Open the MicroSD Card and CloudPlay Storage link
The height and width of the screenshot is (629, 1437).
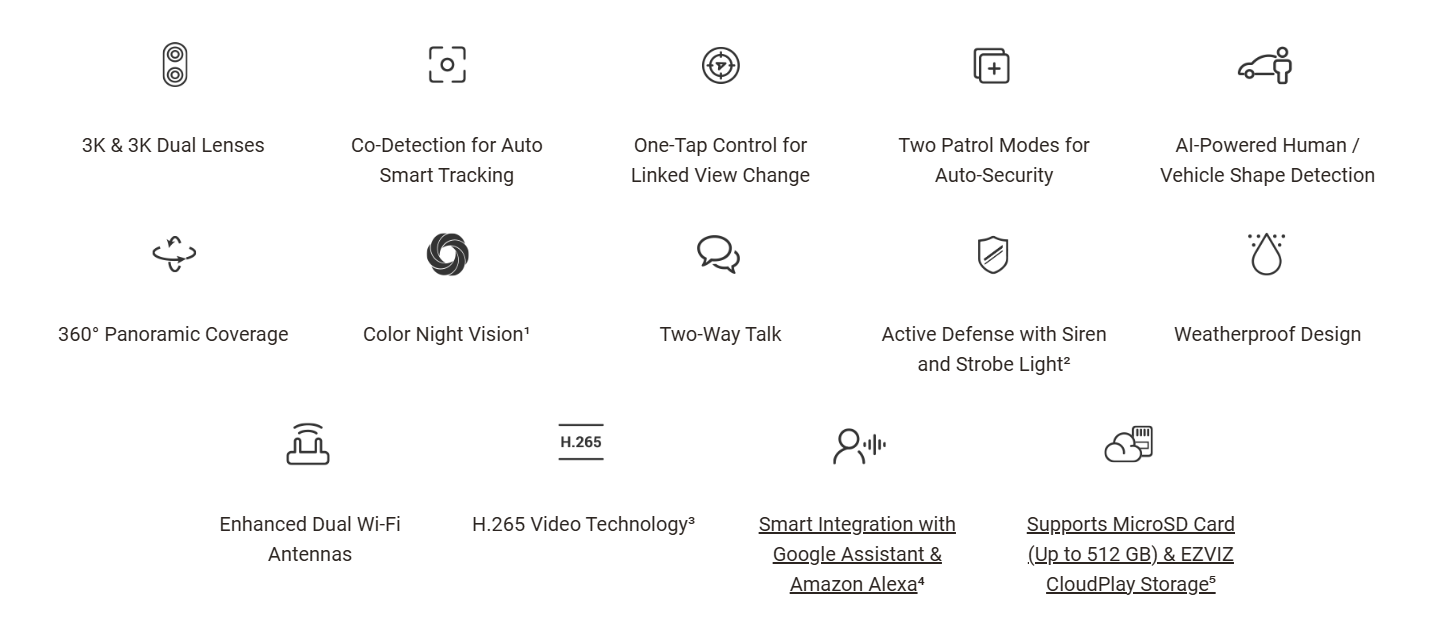pos(1131,554)
